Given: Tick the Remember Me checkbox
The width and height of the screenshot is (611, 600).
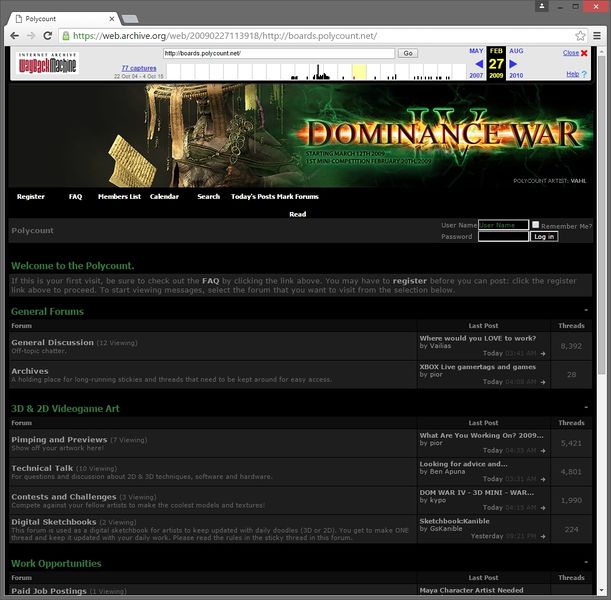Looking at the screenshot, I should point(535,224).
